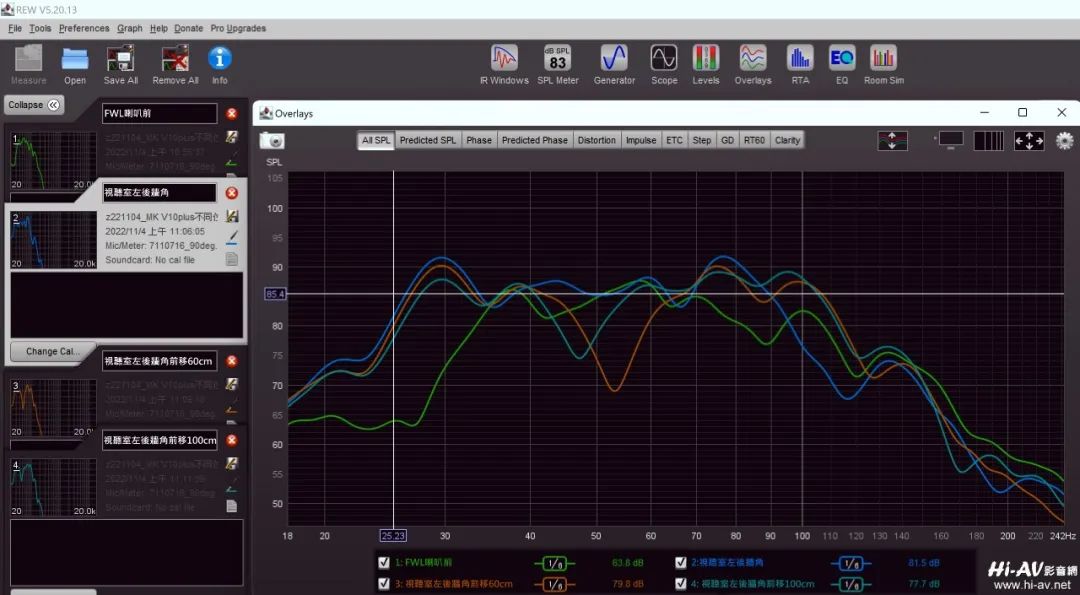Change trace colour of measurement 3 orange pen

(232, 406)
